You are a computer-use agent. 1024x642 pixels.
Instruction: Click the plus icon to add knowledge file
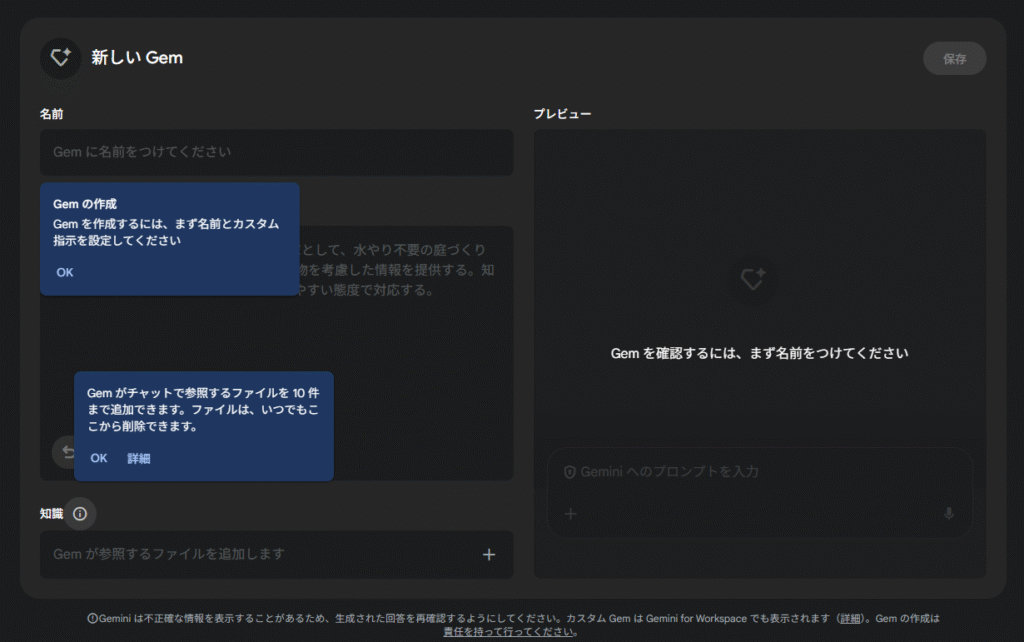(x=488, y=554)
